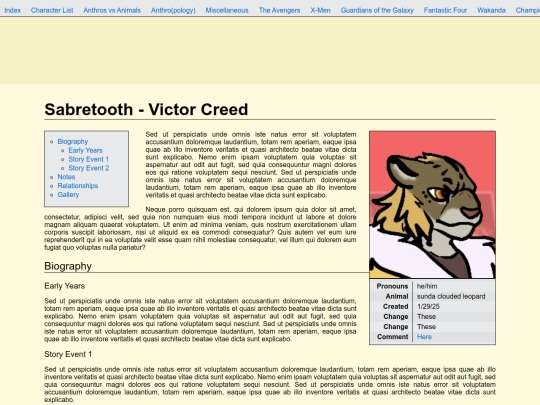The width and height of the screenshot is (540, 405).
Task: Click the Sabretooth - Victor Creed title
Action: [146, 110]
